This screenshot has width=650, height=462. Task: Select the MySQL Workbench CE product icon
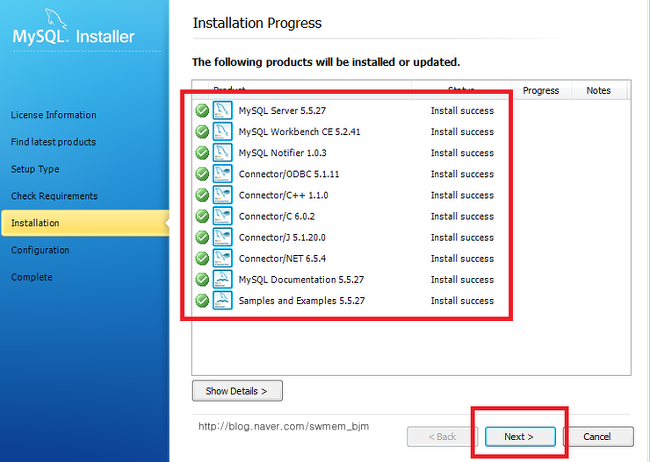(x=223, y=131)
